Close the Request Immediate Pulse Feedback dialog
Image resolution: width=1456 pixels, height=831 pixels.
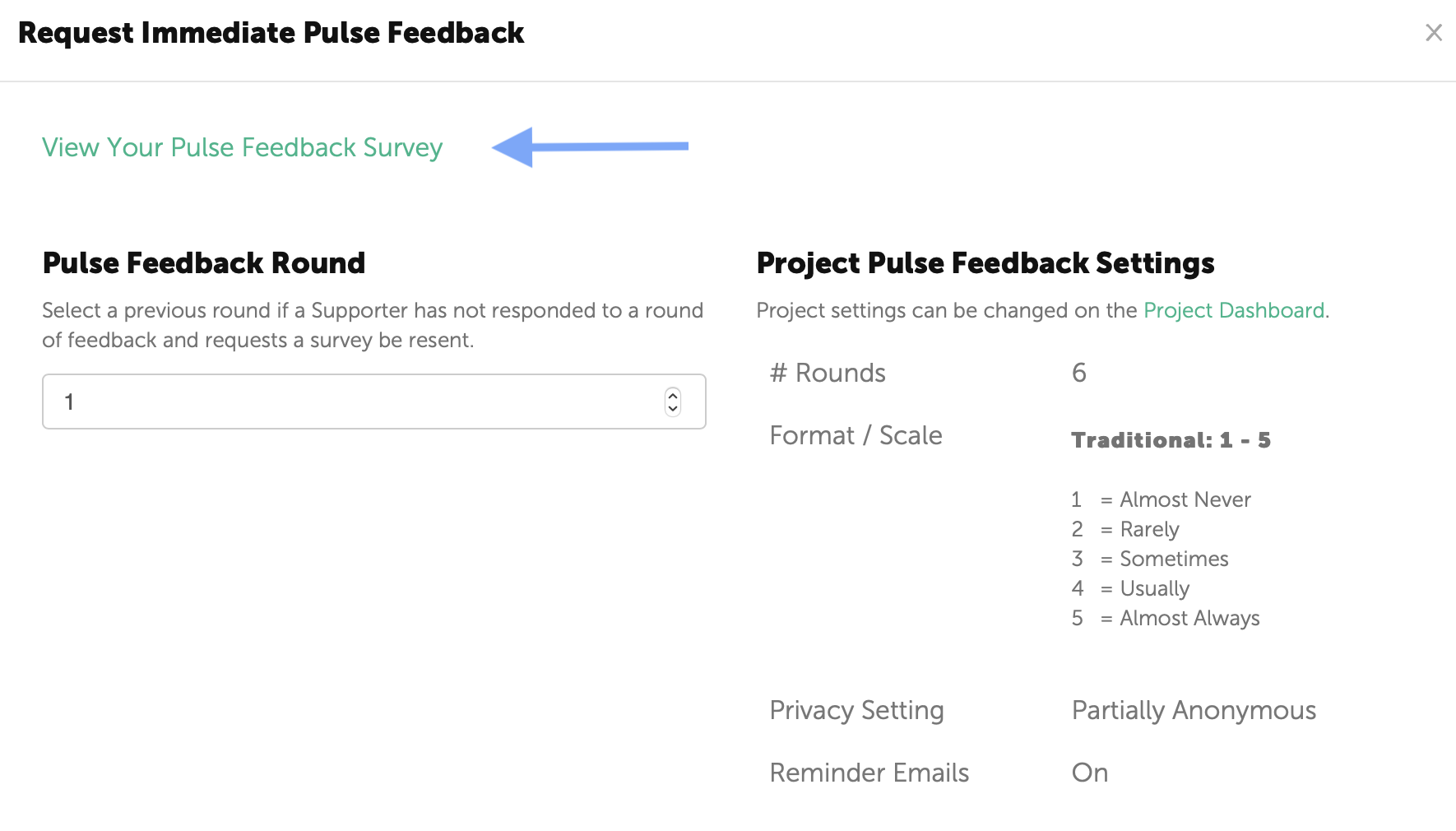pos(1434,33)
